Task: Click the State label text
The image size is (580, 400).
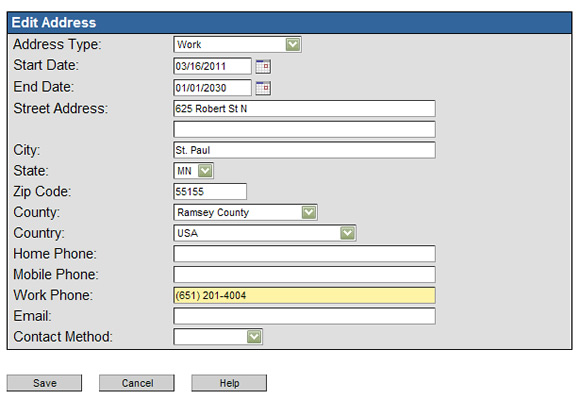Action: click(31, 171)
